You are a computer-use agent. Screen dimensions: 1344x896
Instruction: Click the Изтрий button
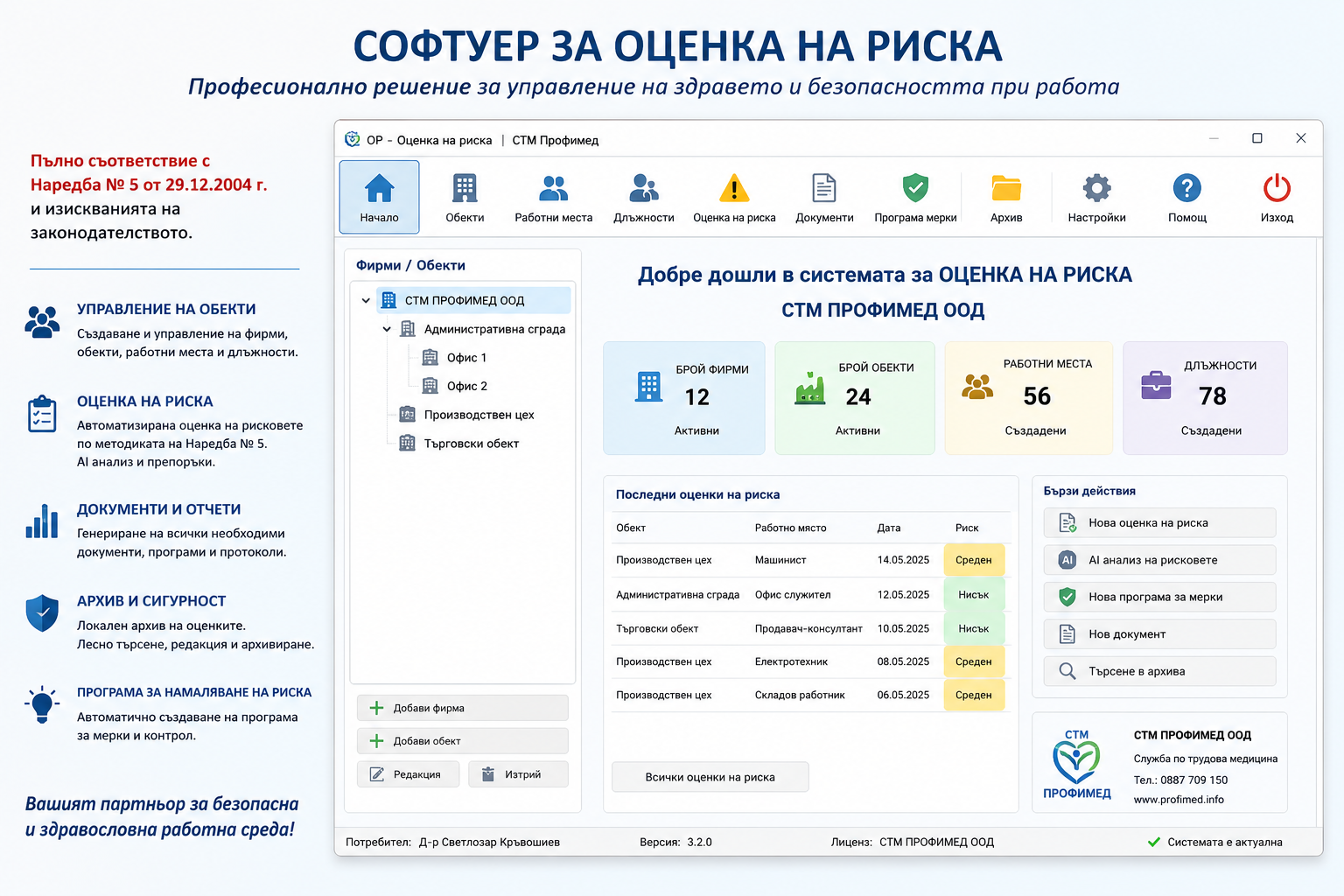[x=518, y=774]
